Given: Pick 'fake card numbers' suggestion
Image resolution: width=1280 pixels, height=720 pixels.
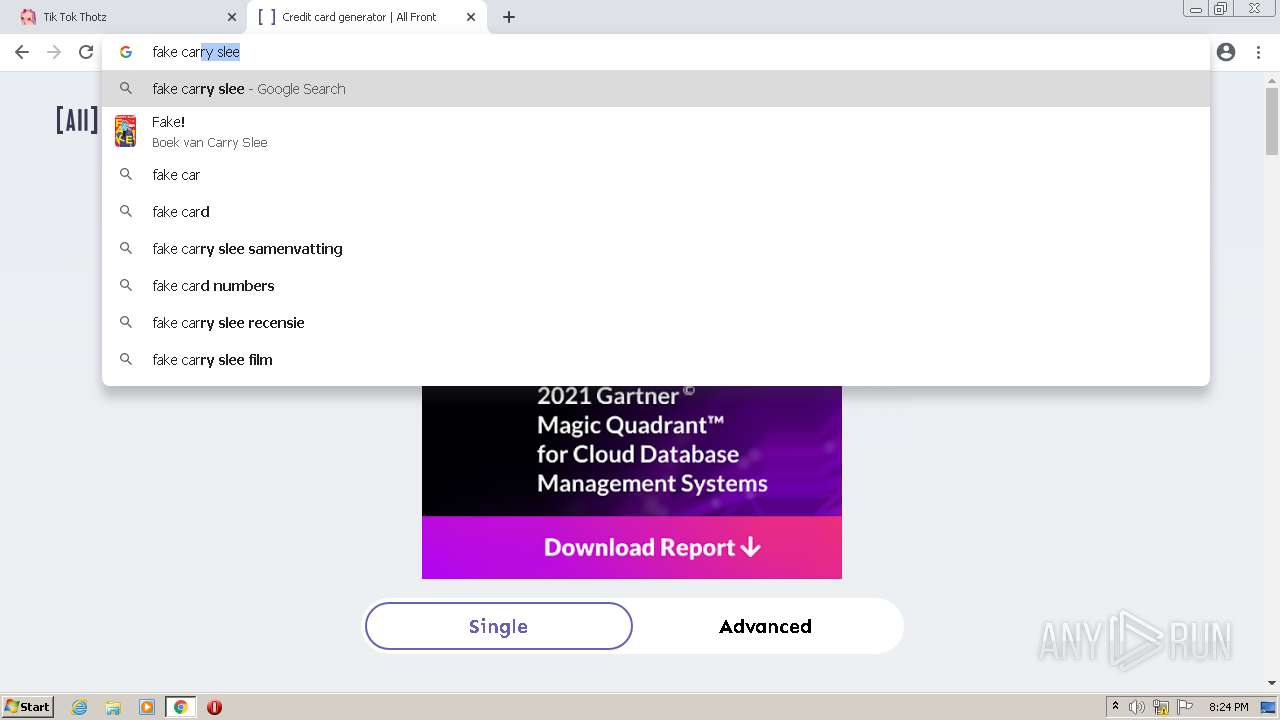Looking at the screenshot, I should point(656,286).
